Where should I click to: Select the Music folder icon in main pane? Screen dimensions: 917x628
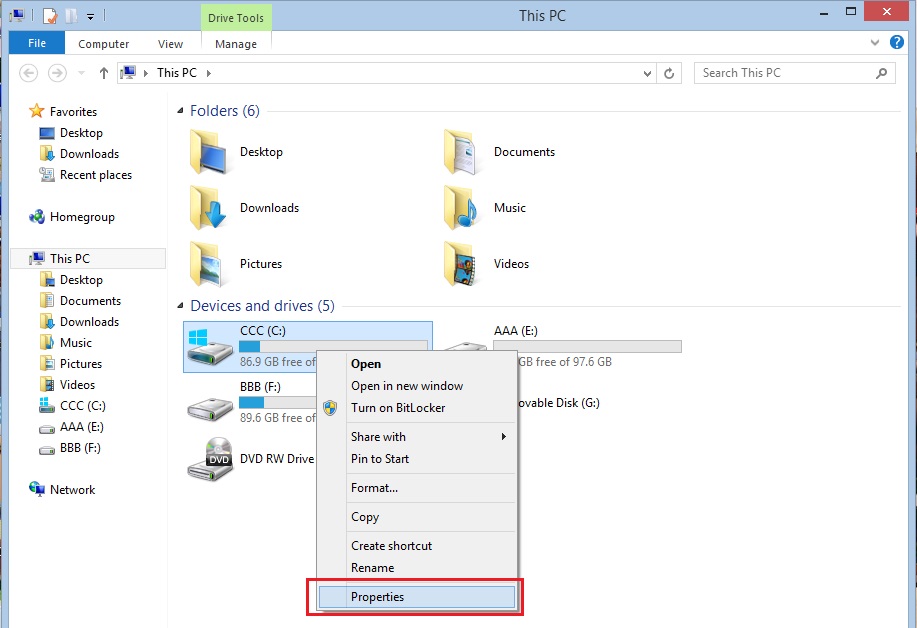pyautogui.click(x=463, y=208)
